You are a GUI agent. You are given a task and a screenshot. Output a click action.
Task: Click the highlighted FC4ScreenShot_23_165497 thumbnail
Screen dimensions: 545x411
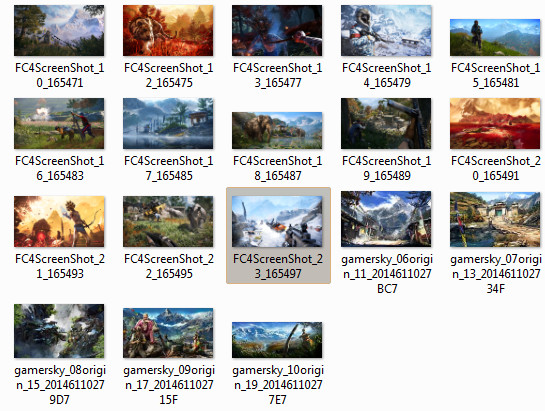(277, 221)
